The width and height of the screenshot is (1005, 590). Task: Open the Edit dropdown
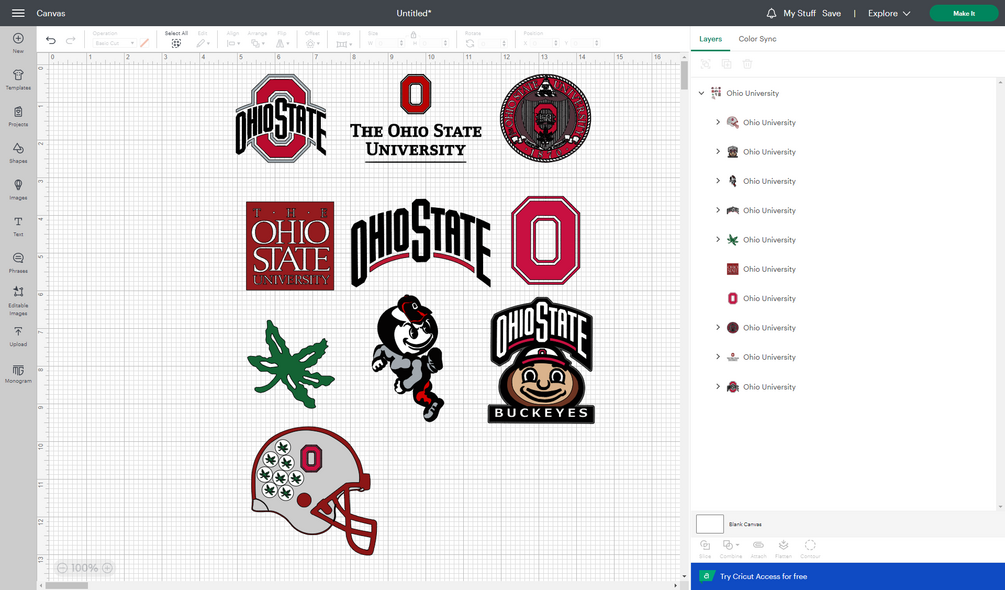tap(203, 43)
